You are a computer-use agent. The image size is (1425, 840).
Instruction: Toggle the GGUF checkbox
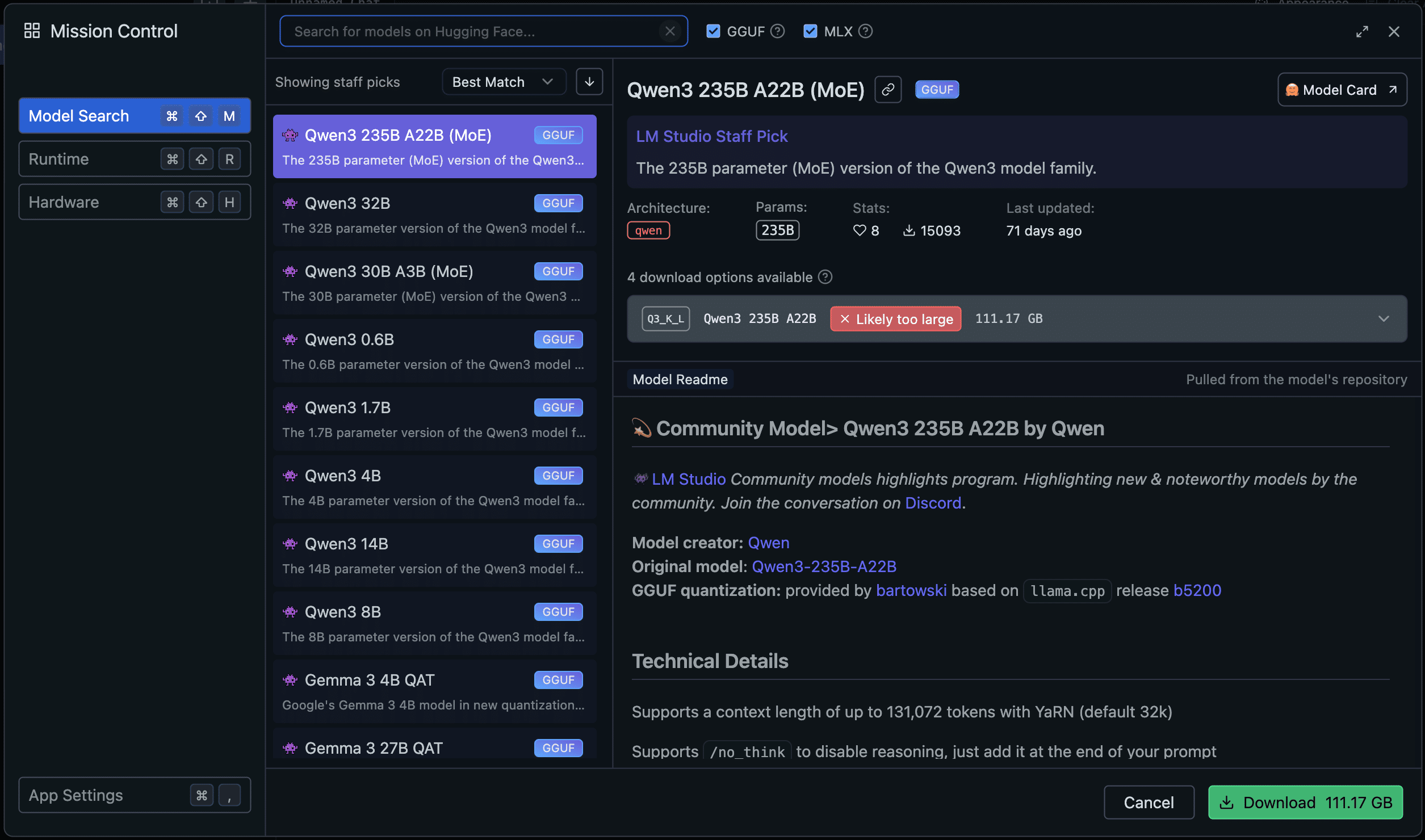pyautogui.click(x=713, y=31)
